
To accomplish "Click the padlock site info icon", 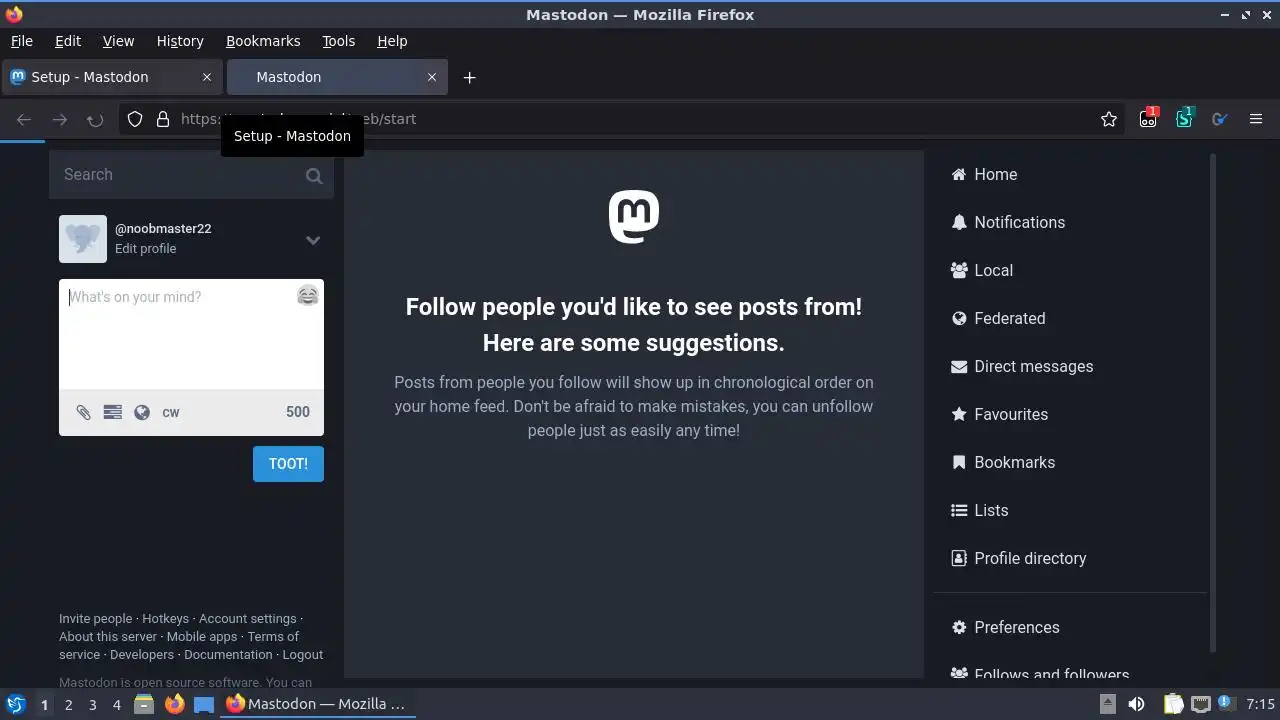I will tap(163, 119).
